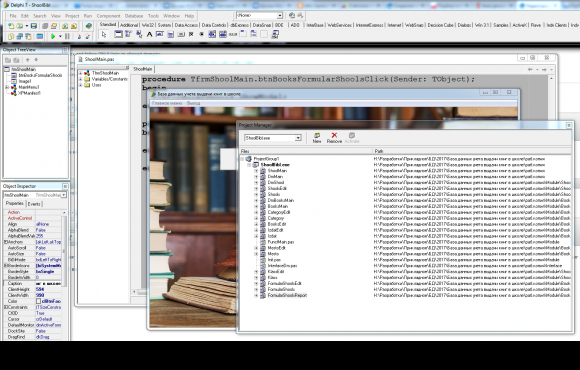580x370 pixels.
Task: Click Remove red X in Project Manager
Action: [334, 138]
